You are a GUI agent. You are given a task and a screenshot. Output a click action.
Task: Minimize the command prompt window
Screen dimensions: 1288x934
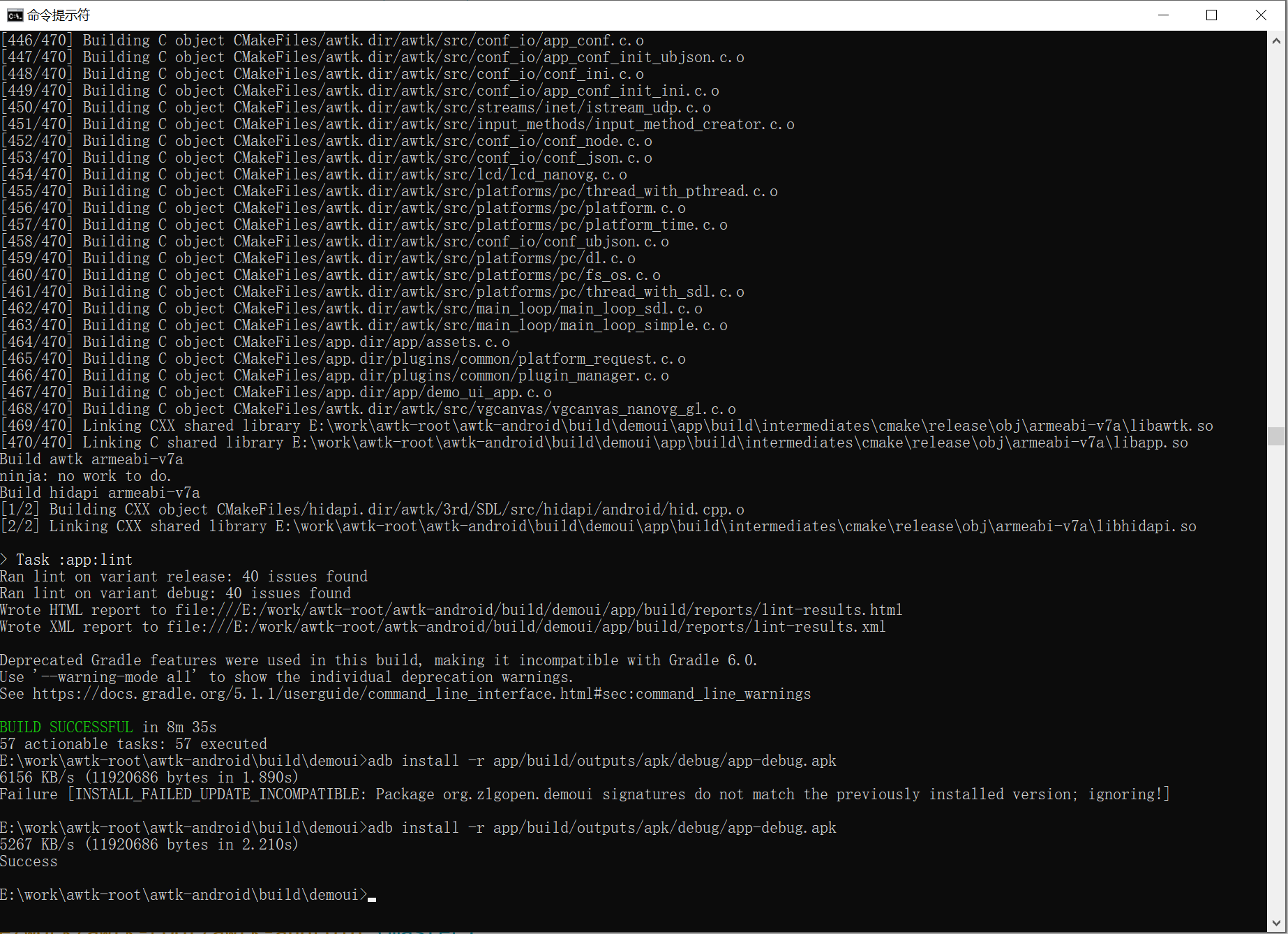[1163, 15]
